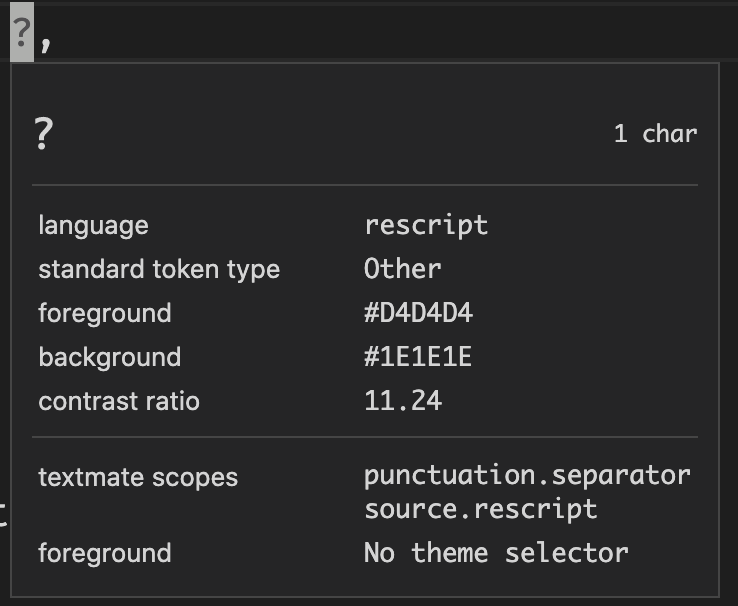Select the #1E1E1E background color value
This screenshot has width=738, height=606.
[418, 357]
